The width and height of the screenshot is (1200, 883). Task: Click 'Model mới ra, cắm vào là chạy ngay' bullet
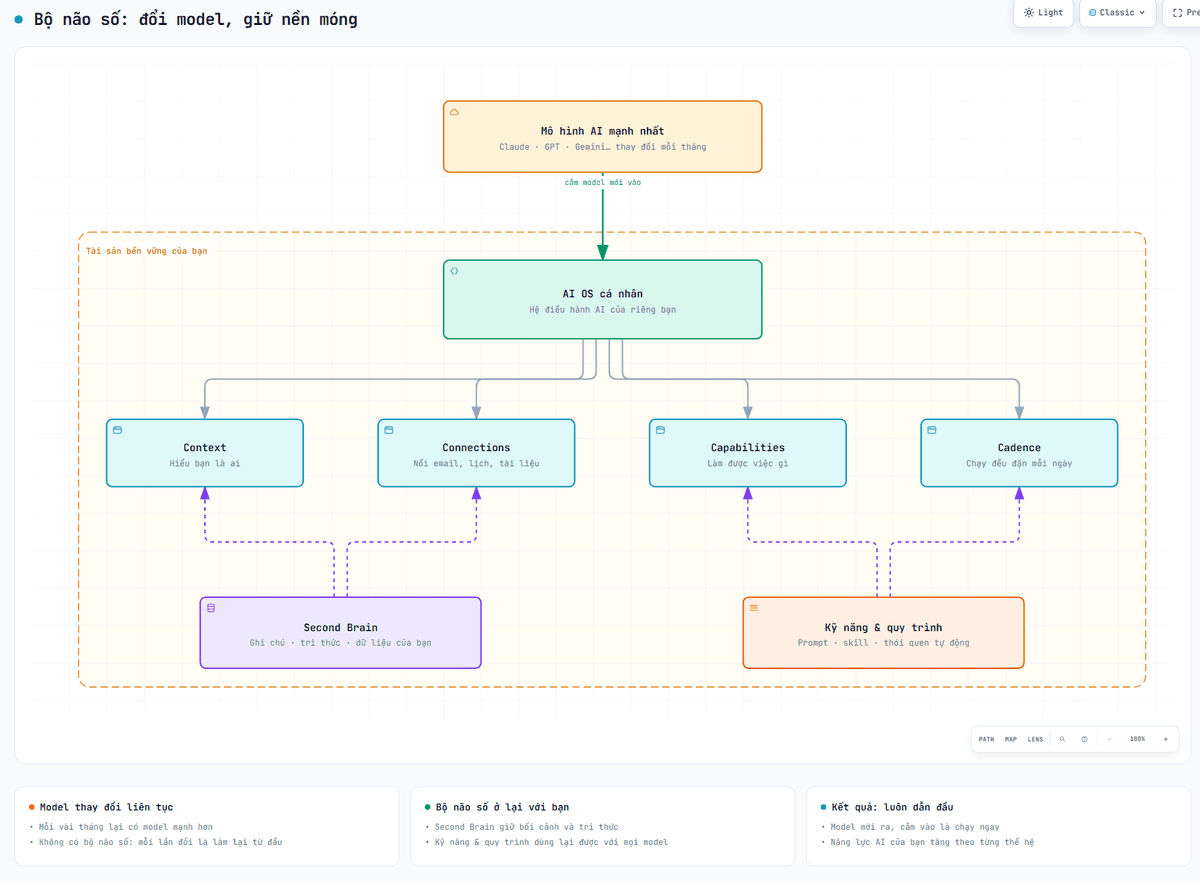pos(915,827)
